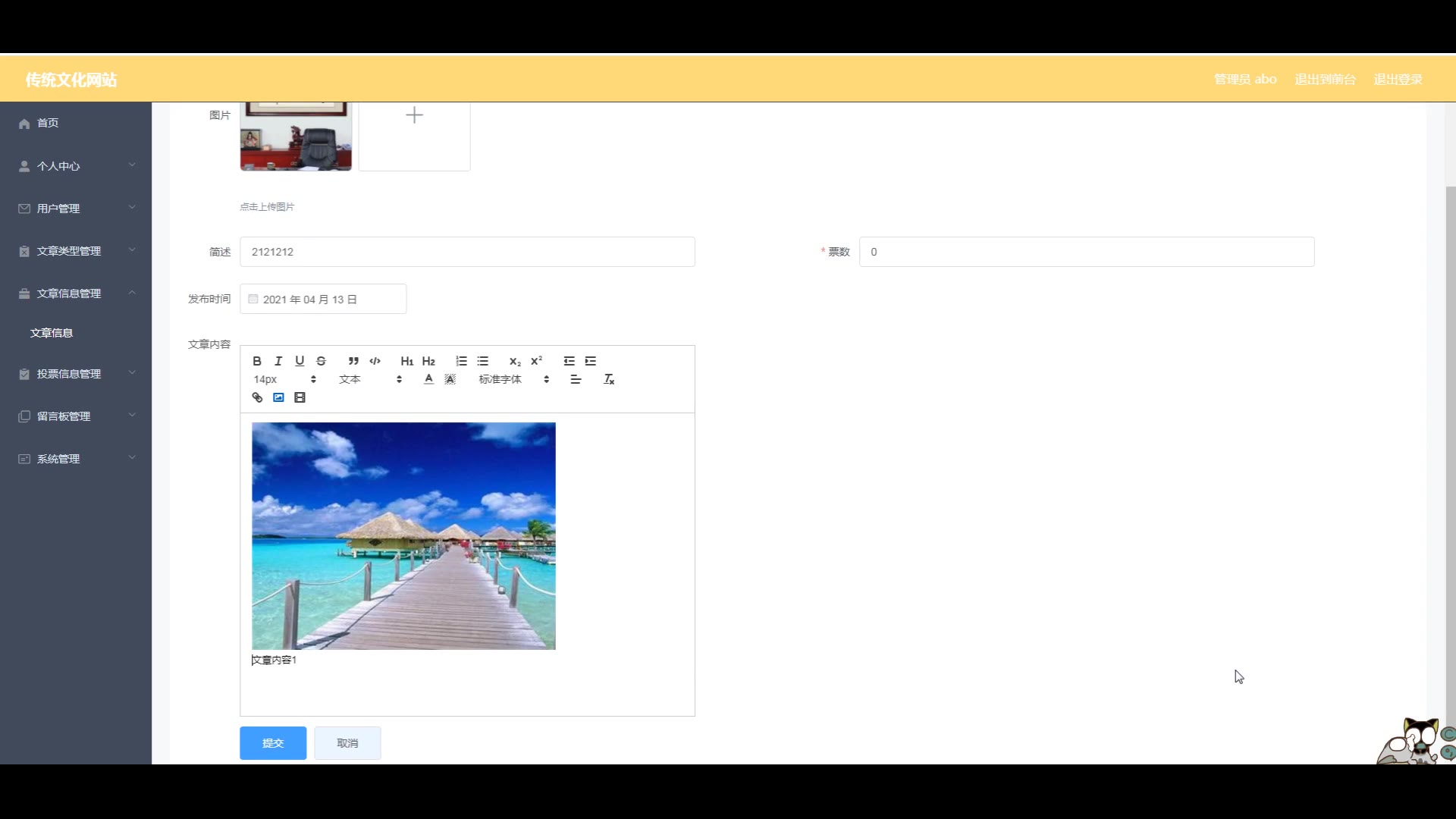Insert a code block
The image size is (1456, 819).
375,361
